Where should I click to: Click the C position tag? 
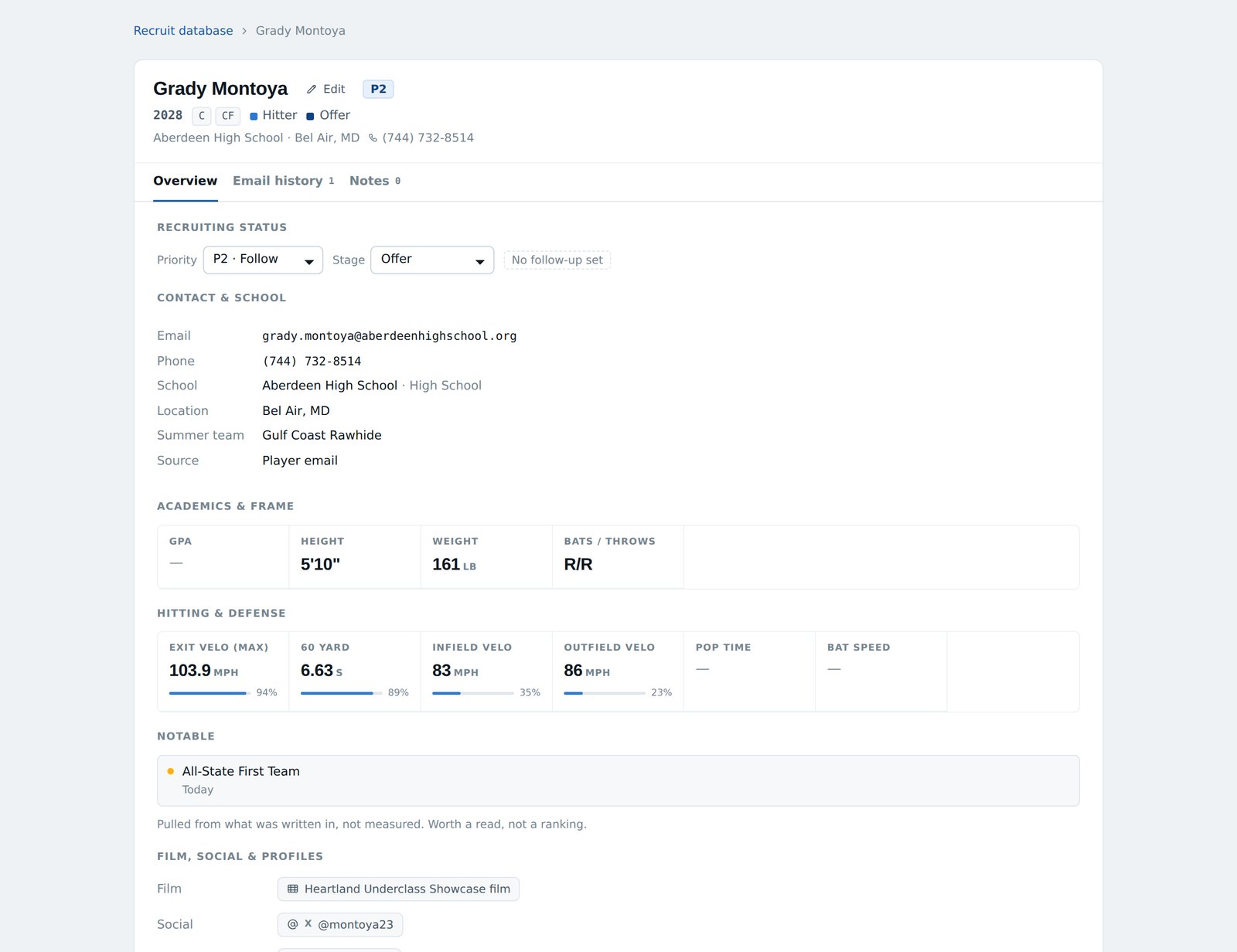pyautogui.click(x=202, y=116)
